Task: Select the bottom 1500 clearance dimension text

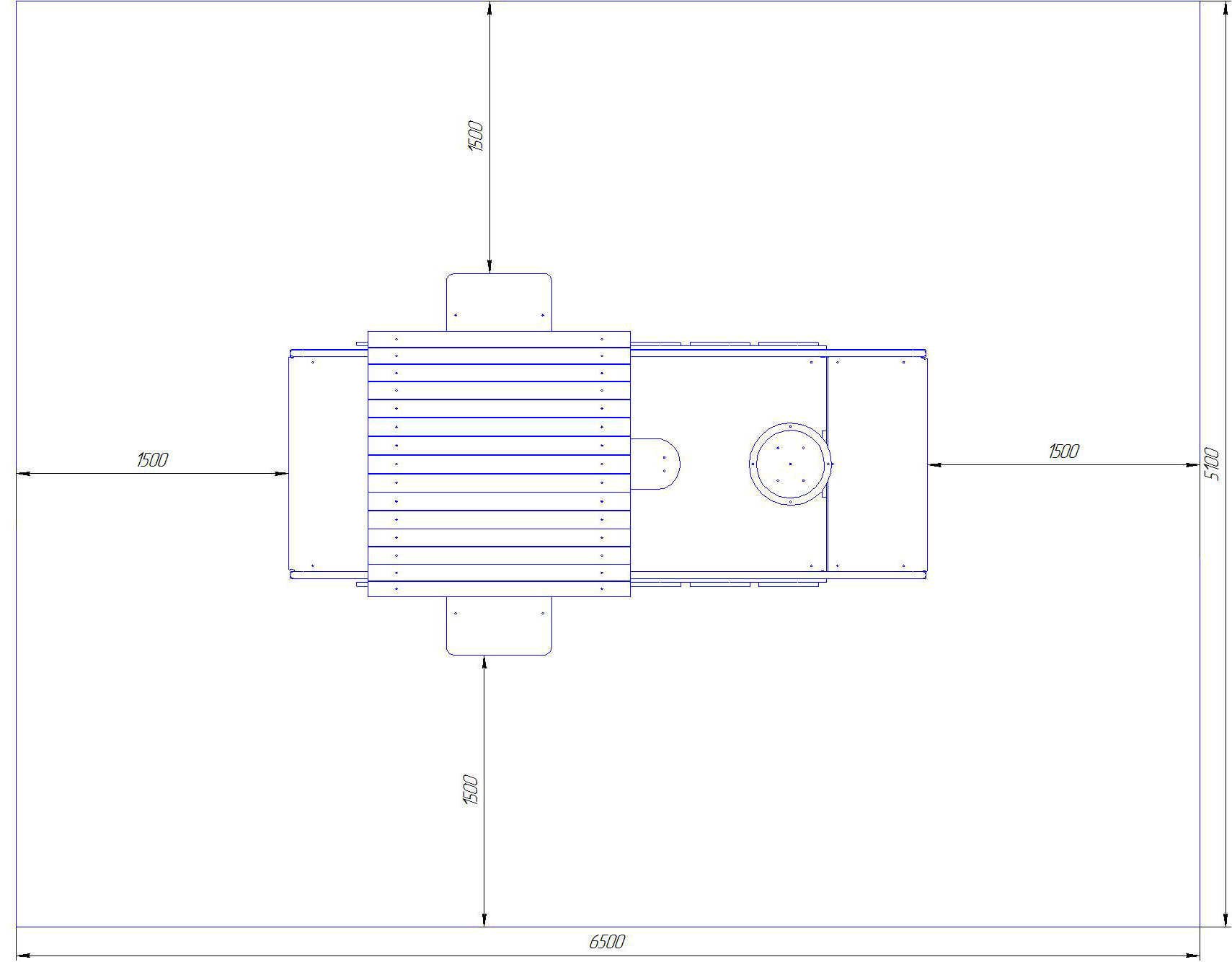Action: pyautogui.click(x=470, y=790)
